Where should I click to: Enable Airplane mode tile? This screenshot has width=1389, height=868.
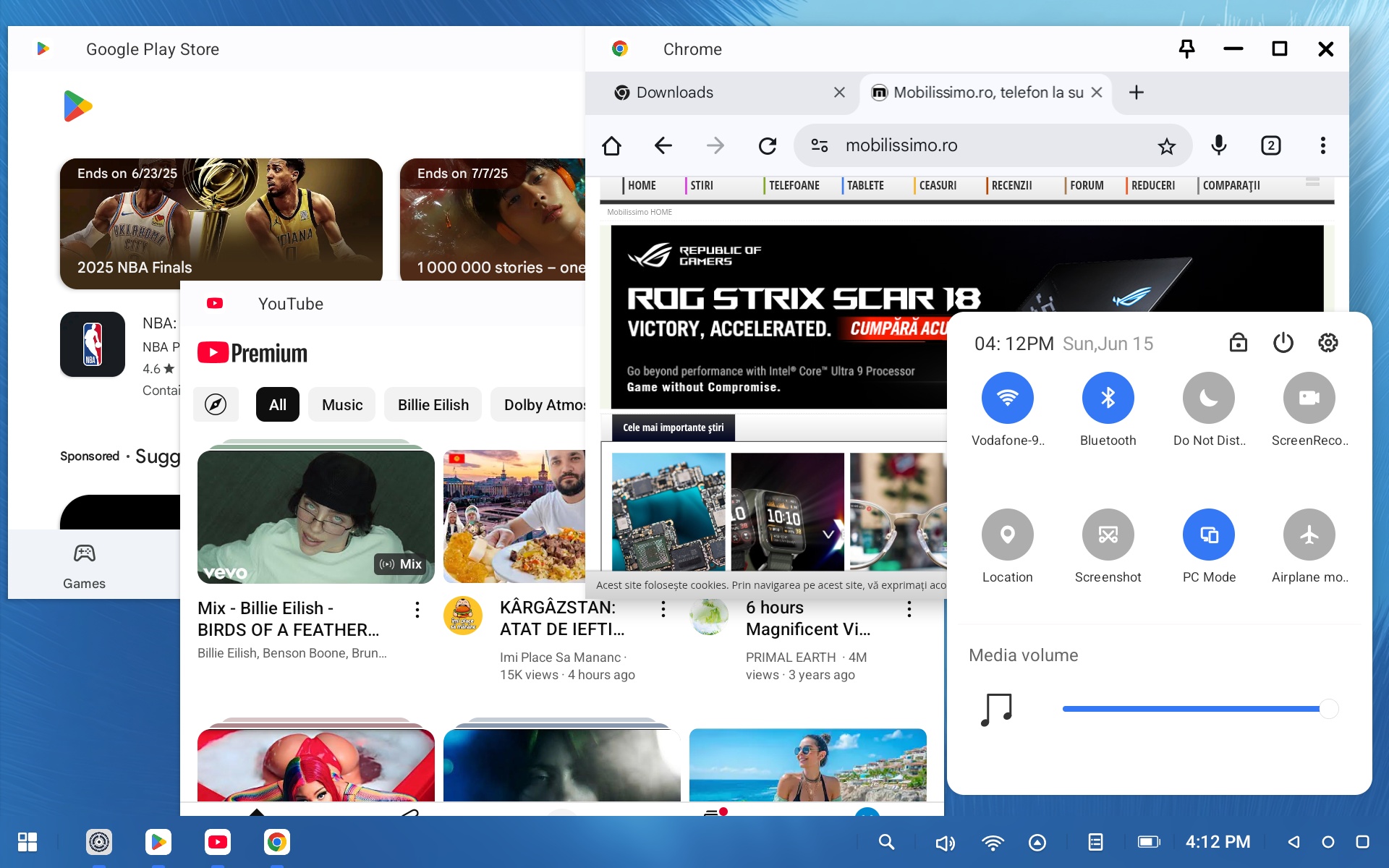pyautogui.click(x=1309, y=535)
